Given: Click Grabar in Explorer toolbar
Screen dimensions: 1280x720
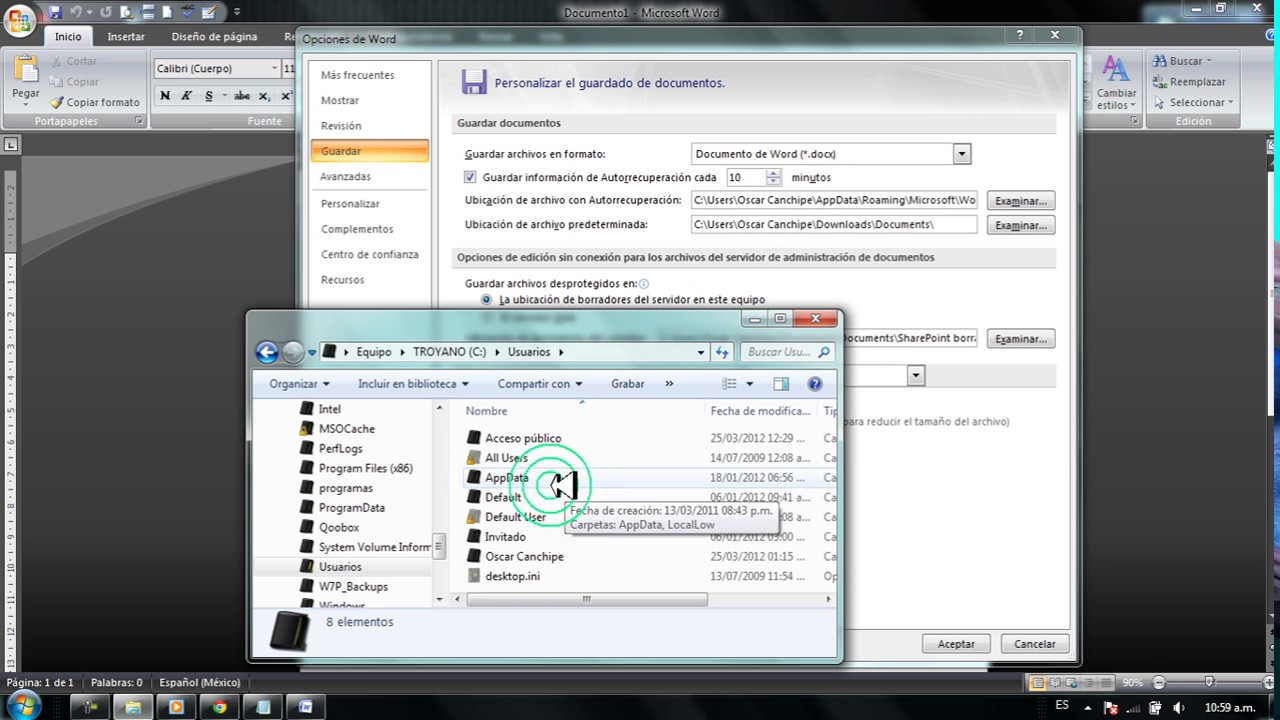Looking at the screenshot, I should point(628,384).
